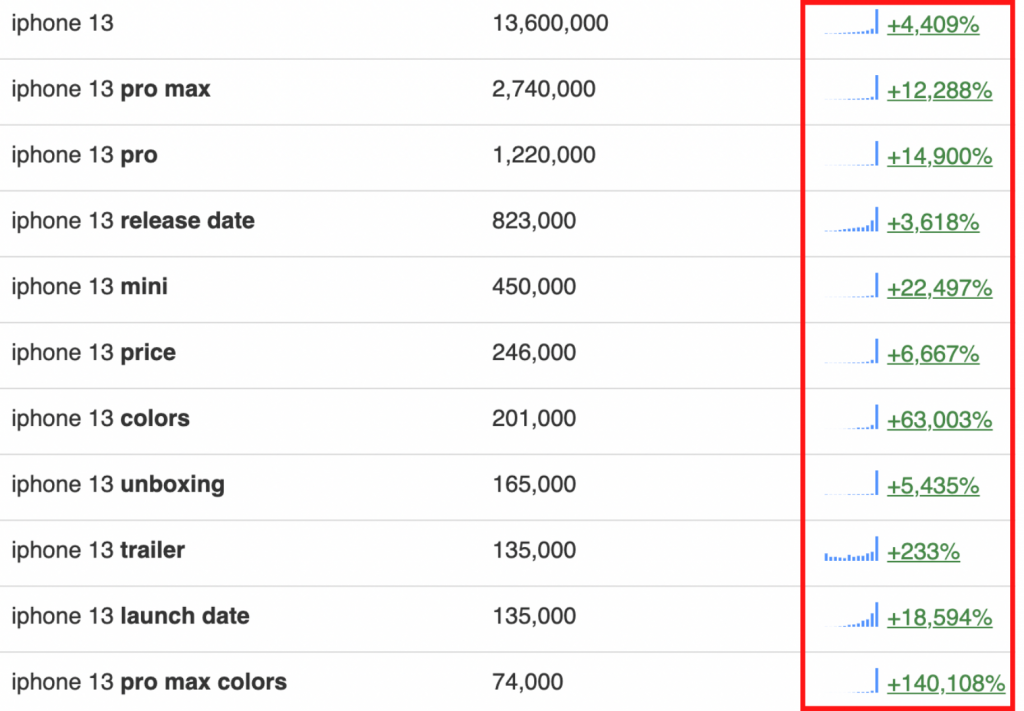Open the +14,900% trend link

click(939, 157)
